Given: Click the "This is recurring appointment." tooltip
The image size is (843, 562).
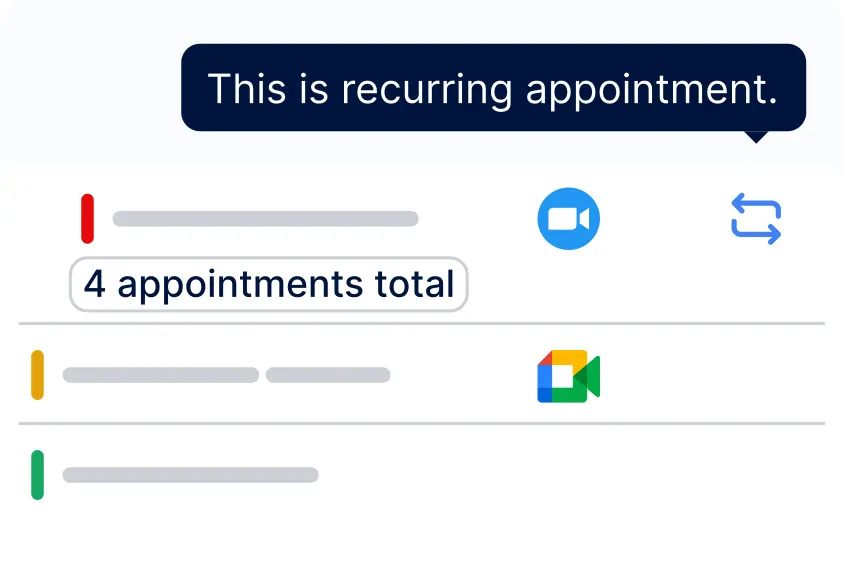Looking at the screenshot, I should point(493,88).
